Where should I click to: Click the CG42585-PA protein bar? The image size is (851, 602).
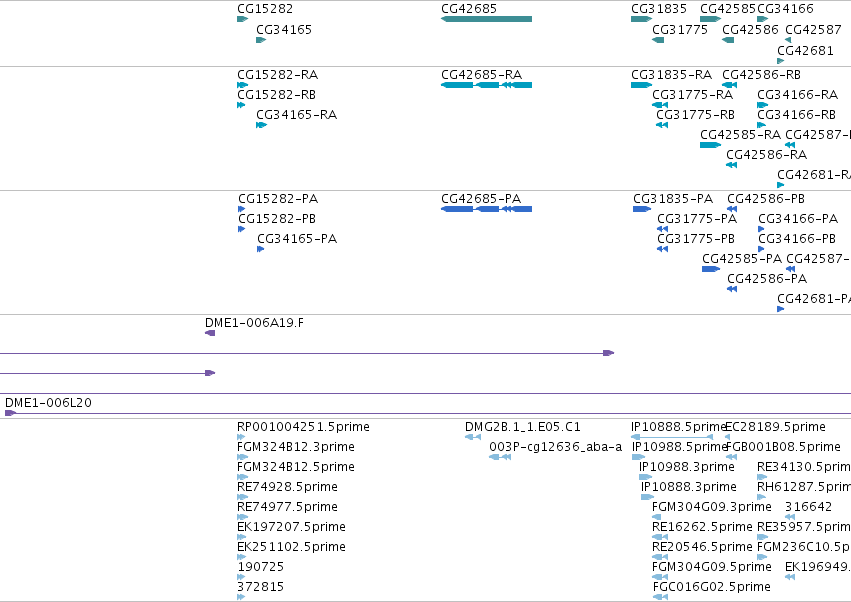coord(711,269)
